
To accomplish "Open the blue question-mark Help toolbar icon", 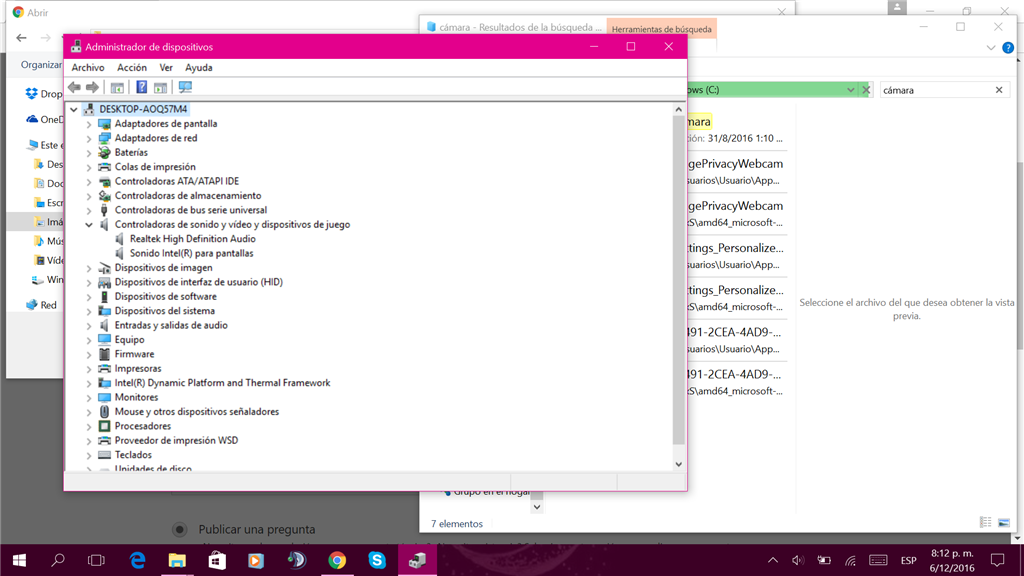I will click(141, 87).
